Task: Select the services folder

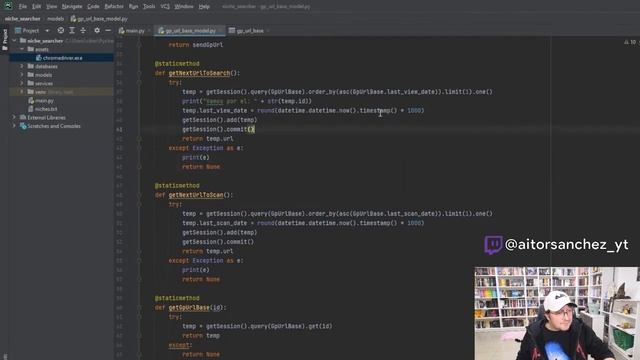Action: (44, 84)
